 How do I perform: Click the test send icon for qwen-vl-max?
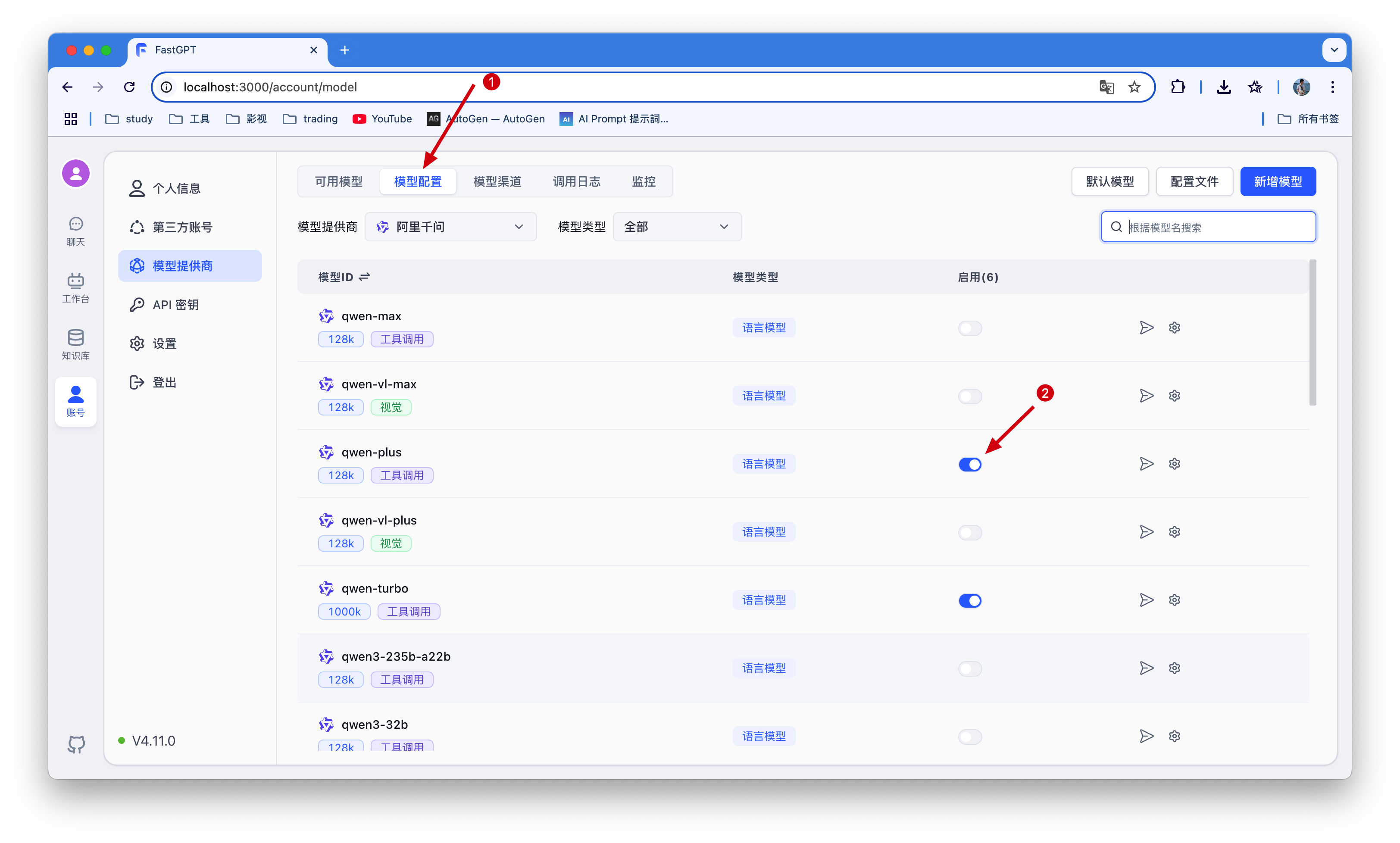click(1146, 396)
